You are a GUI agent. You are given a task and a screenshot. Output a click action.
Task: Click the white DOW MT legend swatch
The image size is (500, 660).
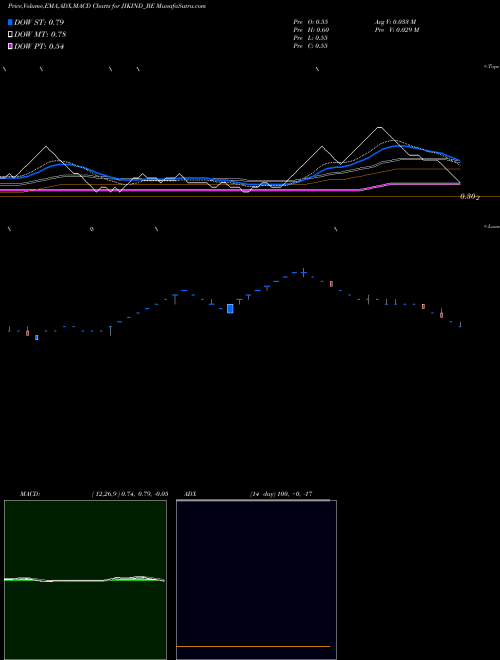(x=10, y=35)
